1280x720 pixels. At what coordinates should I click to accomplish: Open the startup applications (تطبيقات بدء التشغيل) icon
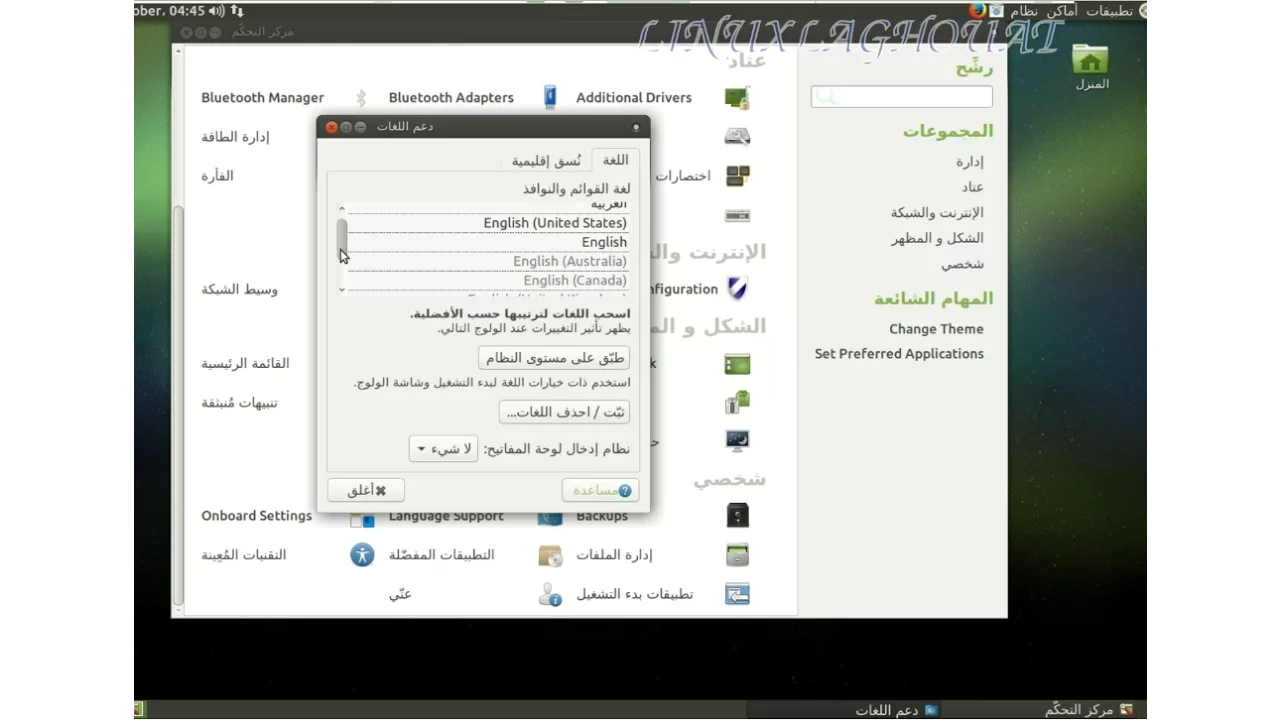point(737,594)
